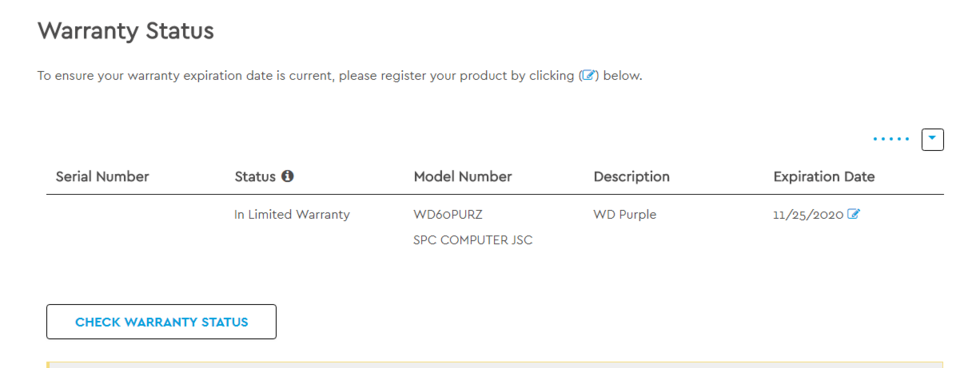This screenshot has height=368, width=960.
Task: Click the Warranty Status page heading
Action: 126,30
